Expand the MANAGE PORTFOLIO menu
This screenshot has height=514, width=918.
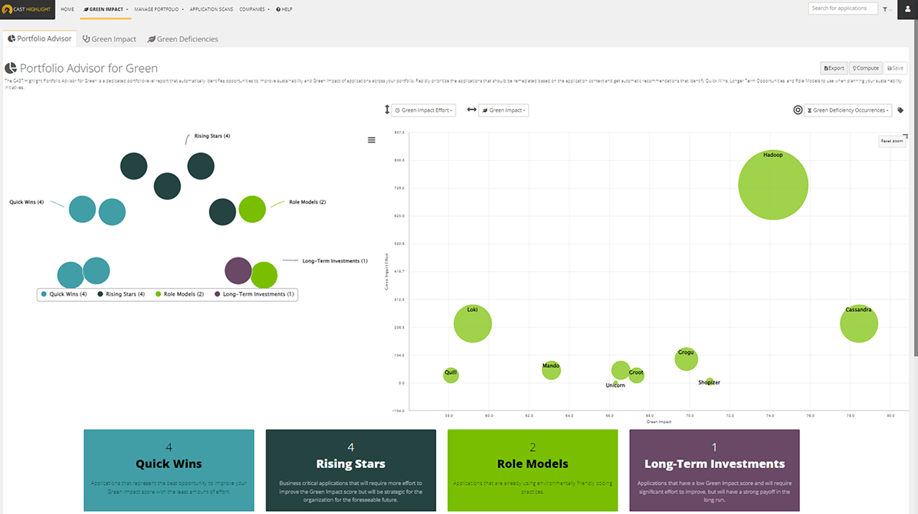(159, 9)
